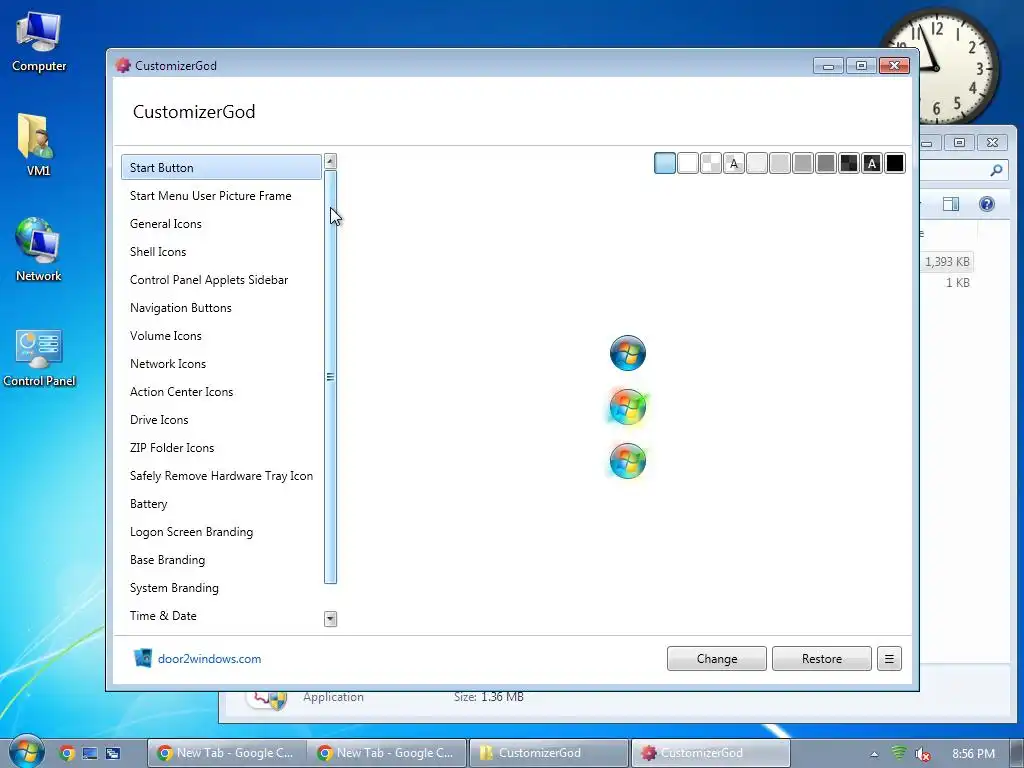Screen dimensions: 1024x768
Task: Click the top start orb preview image
Action: coord(628,353)
